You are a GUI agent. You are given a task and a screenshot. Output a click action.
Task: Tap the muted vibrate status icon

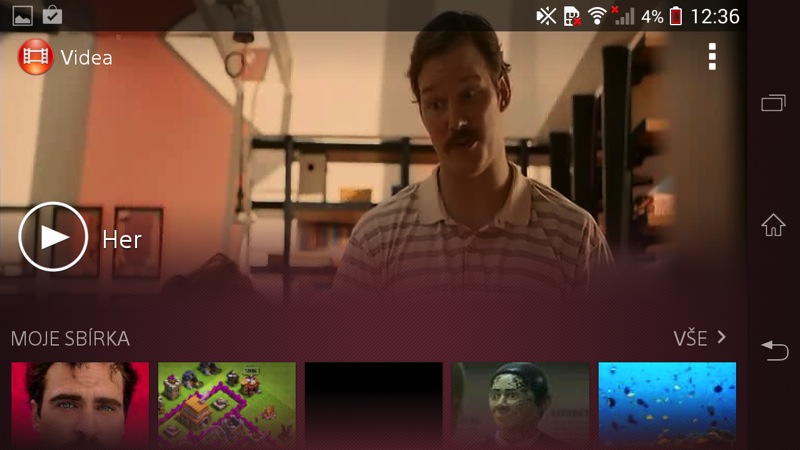coord(546,16)
